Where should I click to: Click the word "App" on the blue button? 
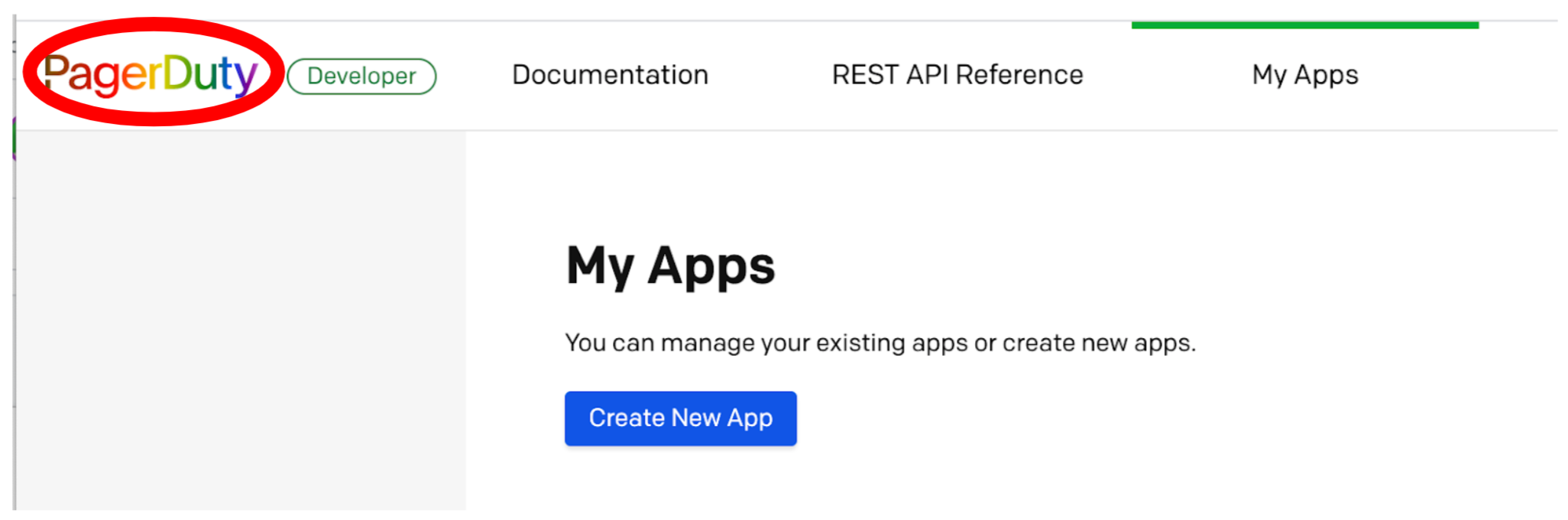point(750,419)
